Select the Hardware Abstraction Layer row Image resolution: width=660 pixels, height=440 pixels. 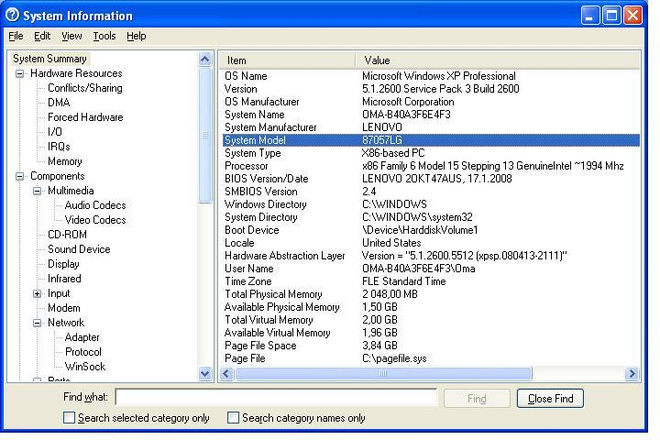click(431, 256)
